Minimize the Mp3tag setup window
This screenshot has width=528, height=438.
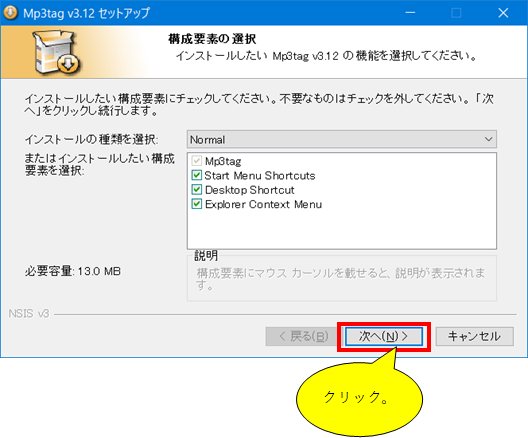(x=410, y=13)
